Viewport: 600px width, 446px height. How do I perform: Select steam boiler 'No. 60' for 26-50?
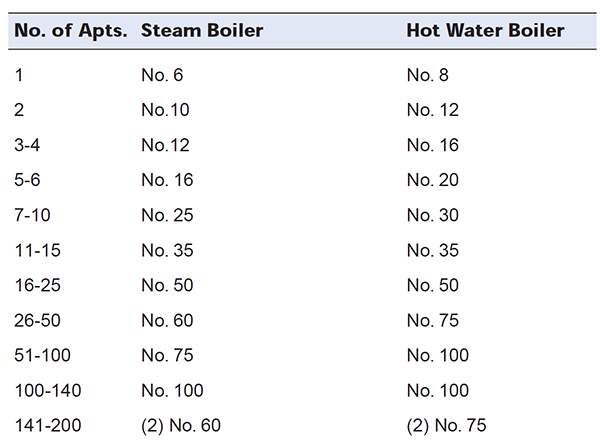(x=167, y=320)
